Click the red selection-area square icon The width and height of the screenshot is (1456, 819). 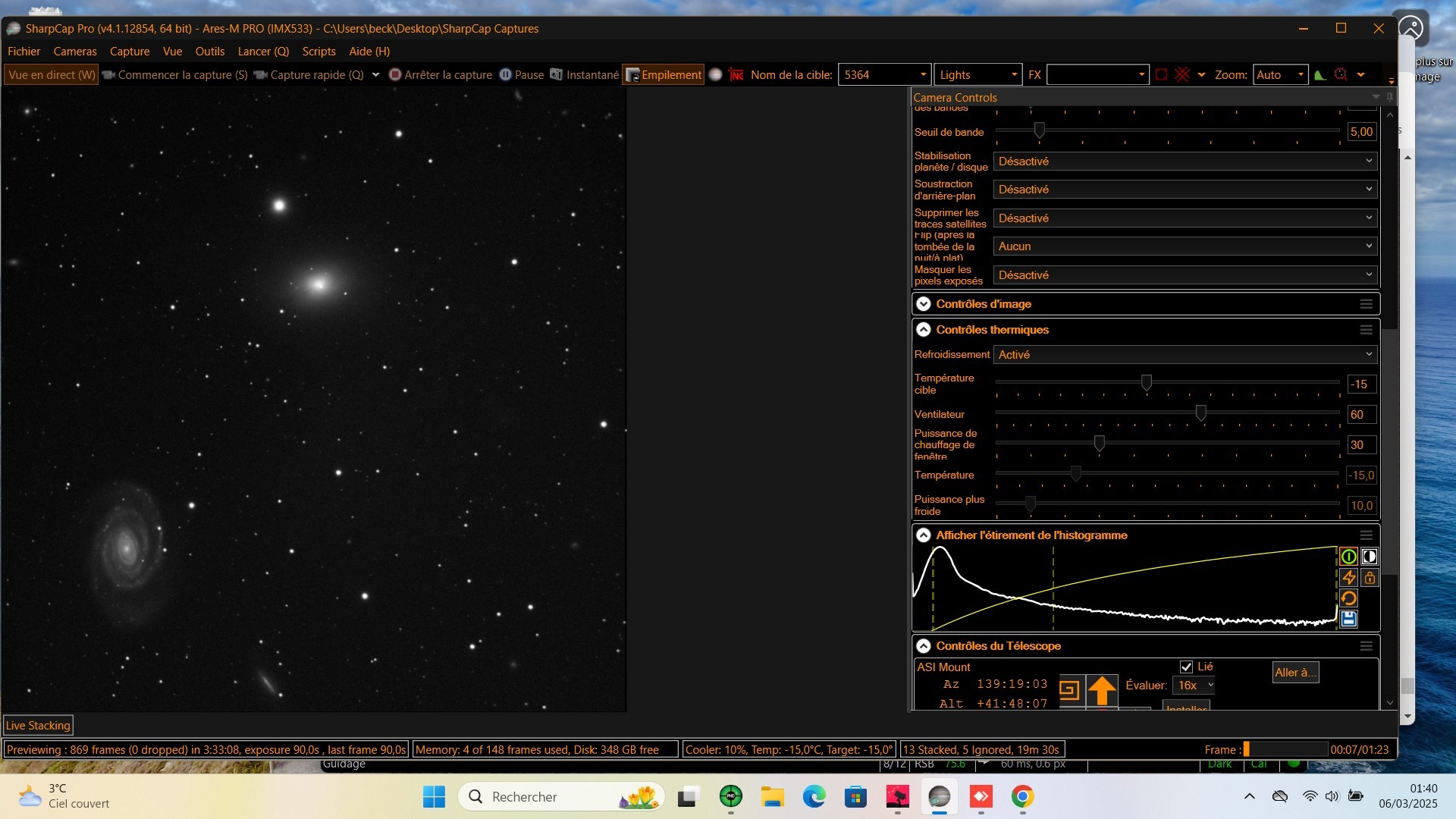click(1161, 74)
